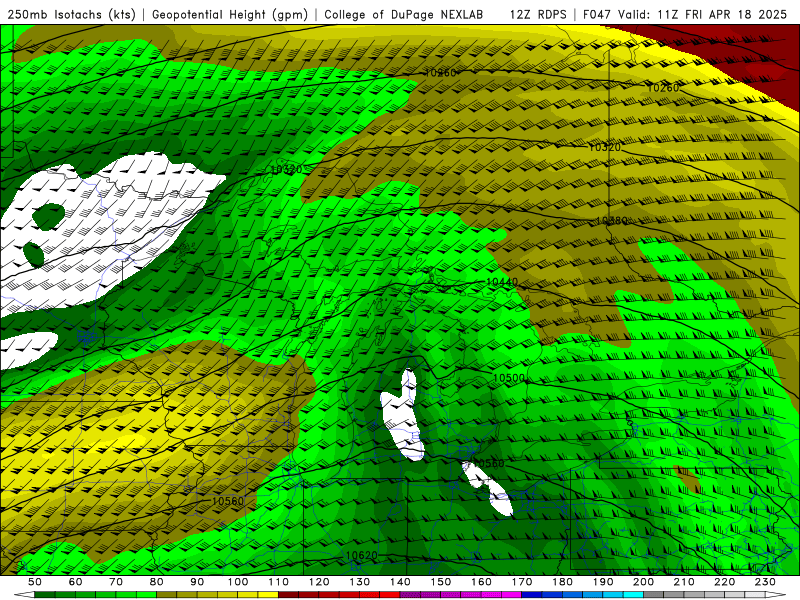Click the cyan swatch just left of 200
The height and width of the screenshot is (600, 800).
pos(633,595)
